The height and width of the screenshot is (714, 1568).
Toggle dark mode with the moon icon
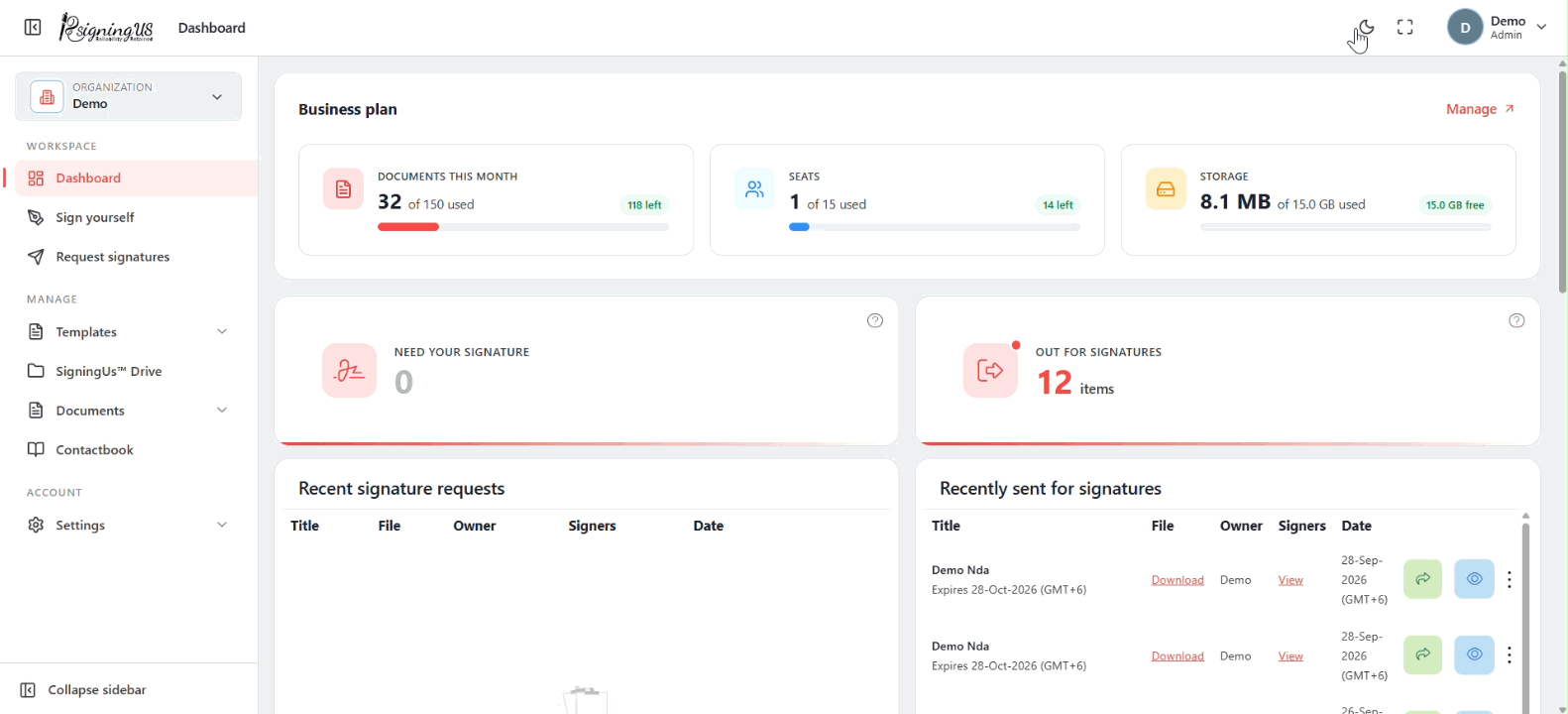coord(1366,28)
